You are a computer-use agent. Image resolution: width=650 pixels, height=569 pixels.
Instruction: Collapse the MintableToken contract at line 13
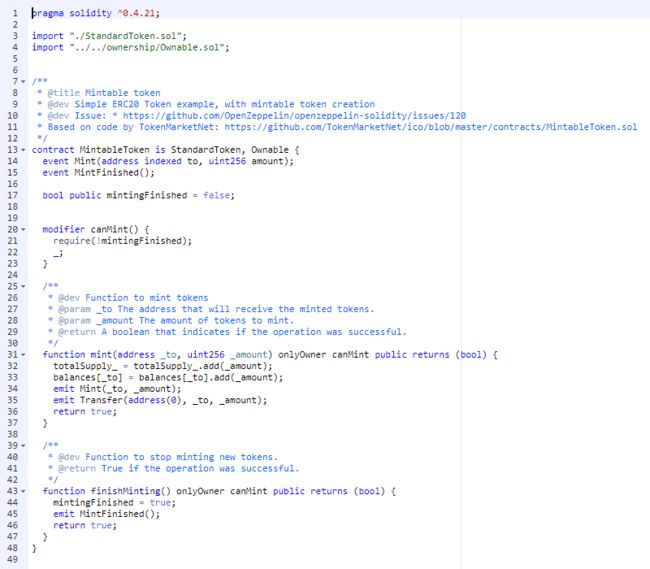23,150
